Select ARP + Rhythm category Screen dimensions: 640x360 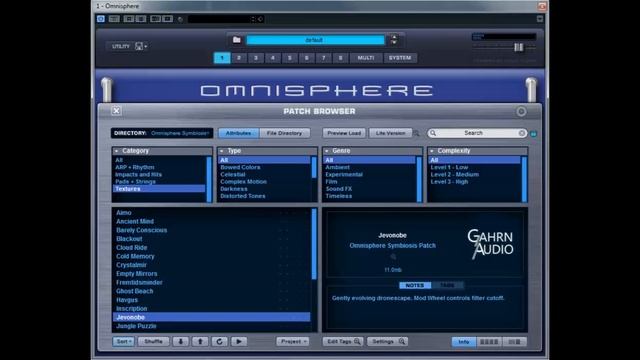[x=135, y=167]
